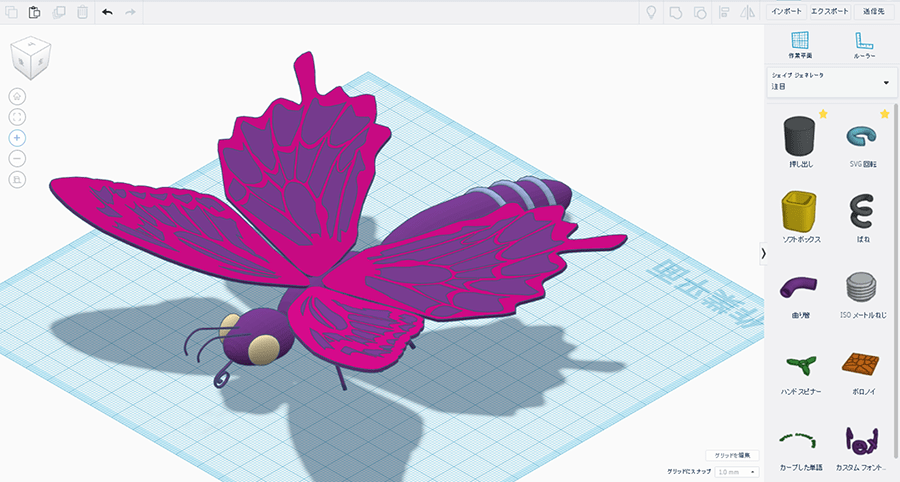900x482 pixels.
Task: Click the Copy icon in the toolbar
Action: tap(11, 12)
